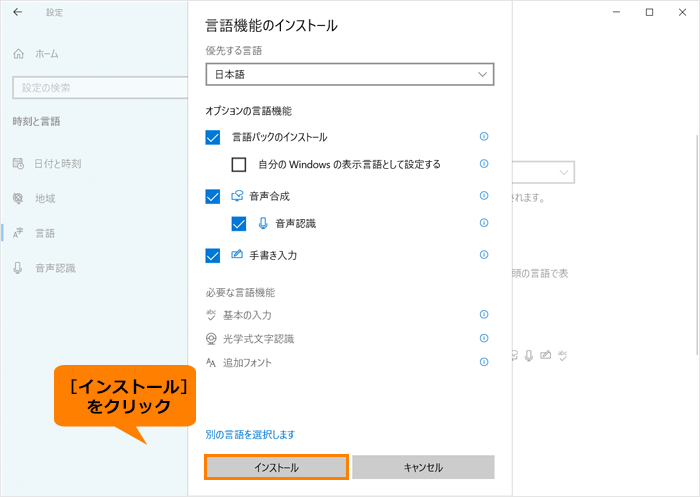Open 地域 (Region) settings page
Viewport: 700px width, 497px height.
coord(34,198)
